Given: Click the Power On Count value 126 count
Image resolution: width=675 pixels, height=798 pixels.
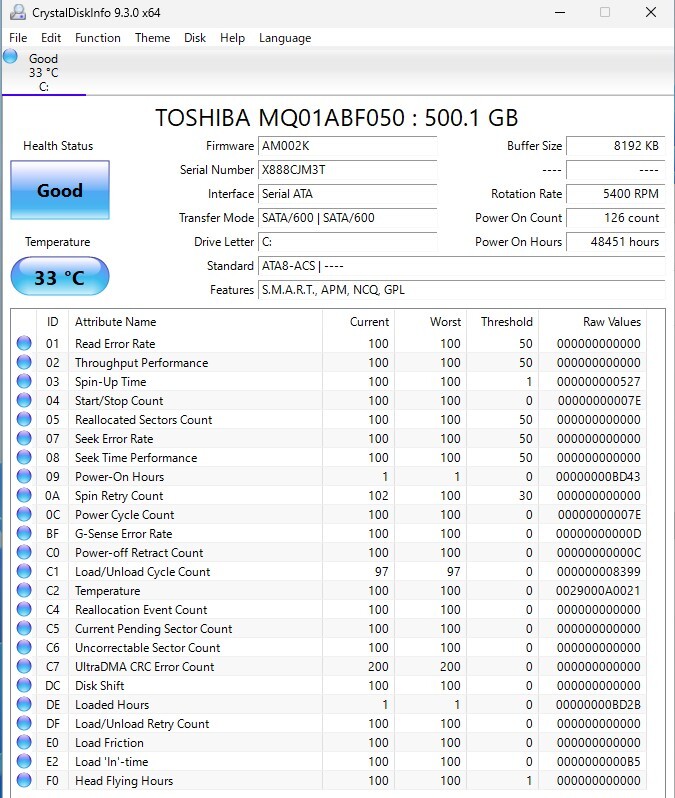Looking at the screenshot, I should click(x=615, y=218).
